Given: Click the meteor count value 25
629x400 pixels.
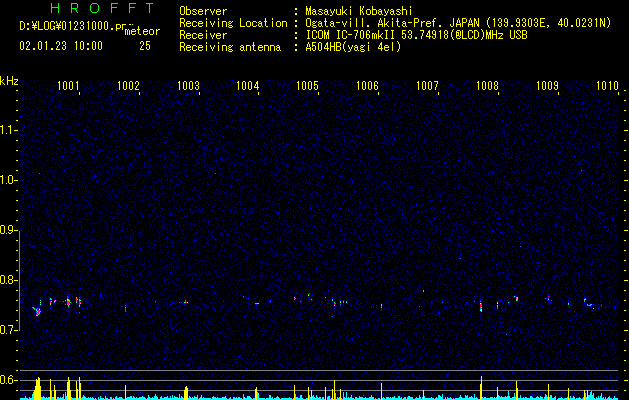Looking at the screenshot, I should (145, 46).
